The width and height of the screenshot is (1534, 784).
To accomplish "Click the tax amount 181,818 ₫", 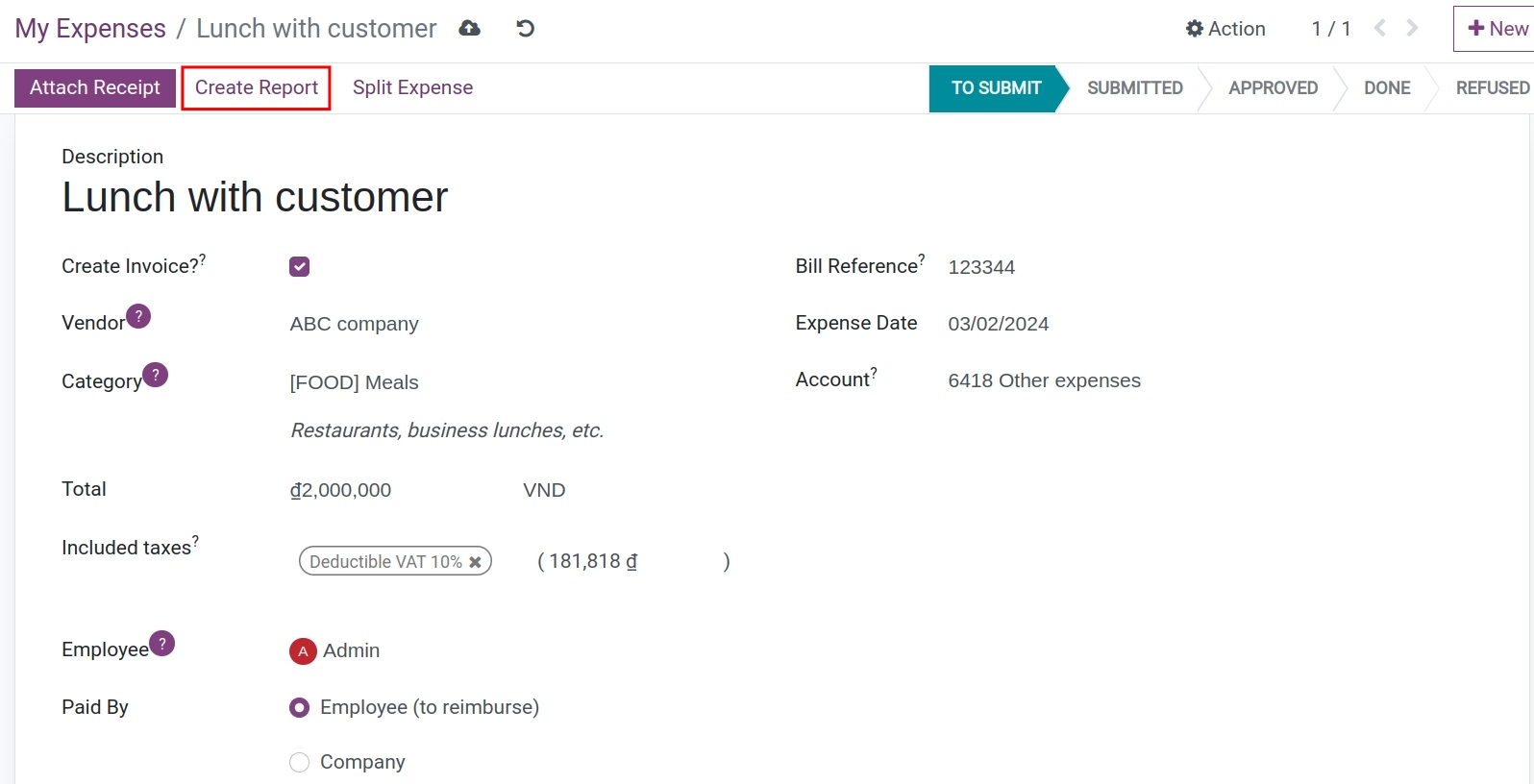I will (x=593, y=561).
